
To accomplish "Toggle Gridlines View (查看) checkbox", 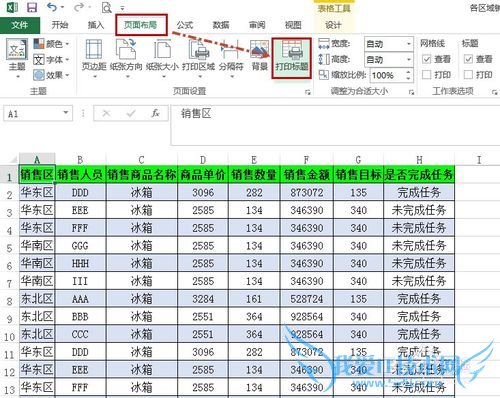I will [427, 59].
